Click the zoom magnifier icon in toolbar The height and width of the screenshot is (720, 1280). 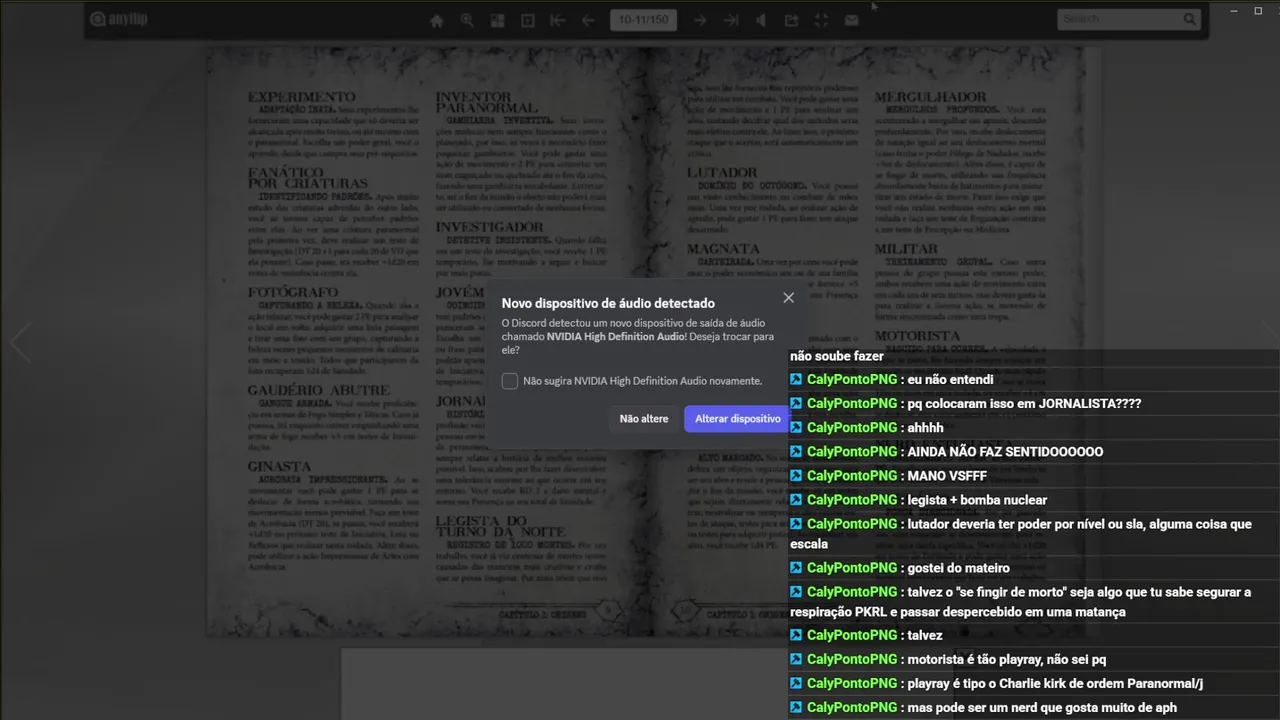pyautogui.click(x=467, y=20)
